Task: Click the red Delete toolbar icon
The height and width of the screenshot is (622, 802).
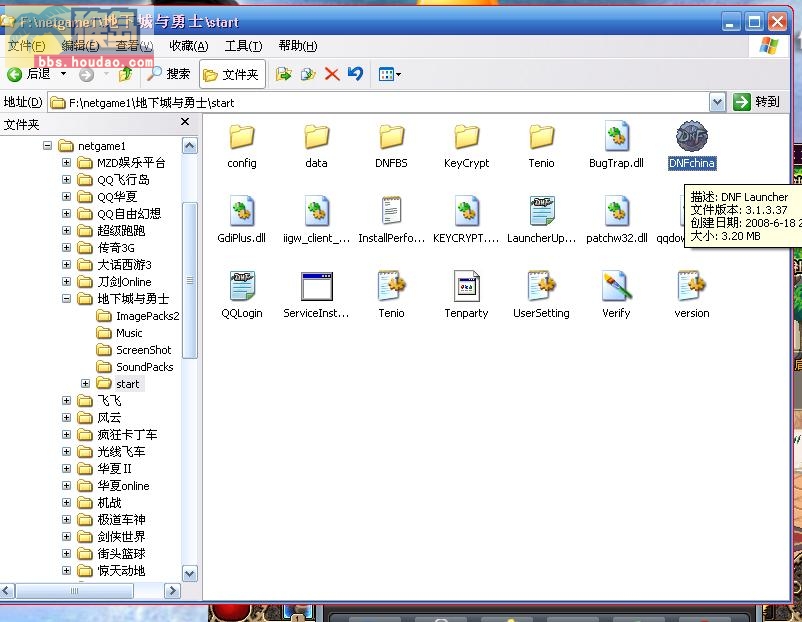Action: [x=332, y=75]
